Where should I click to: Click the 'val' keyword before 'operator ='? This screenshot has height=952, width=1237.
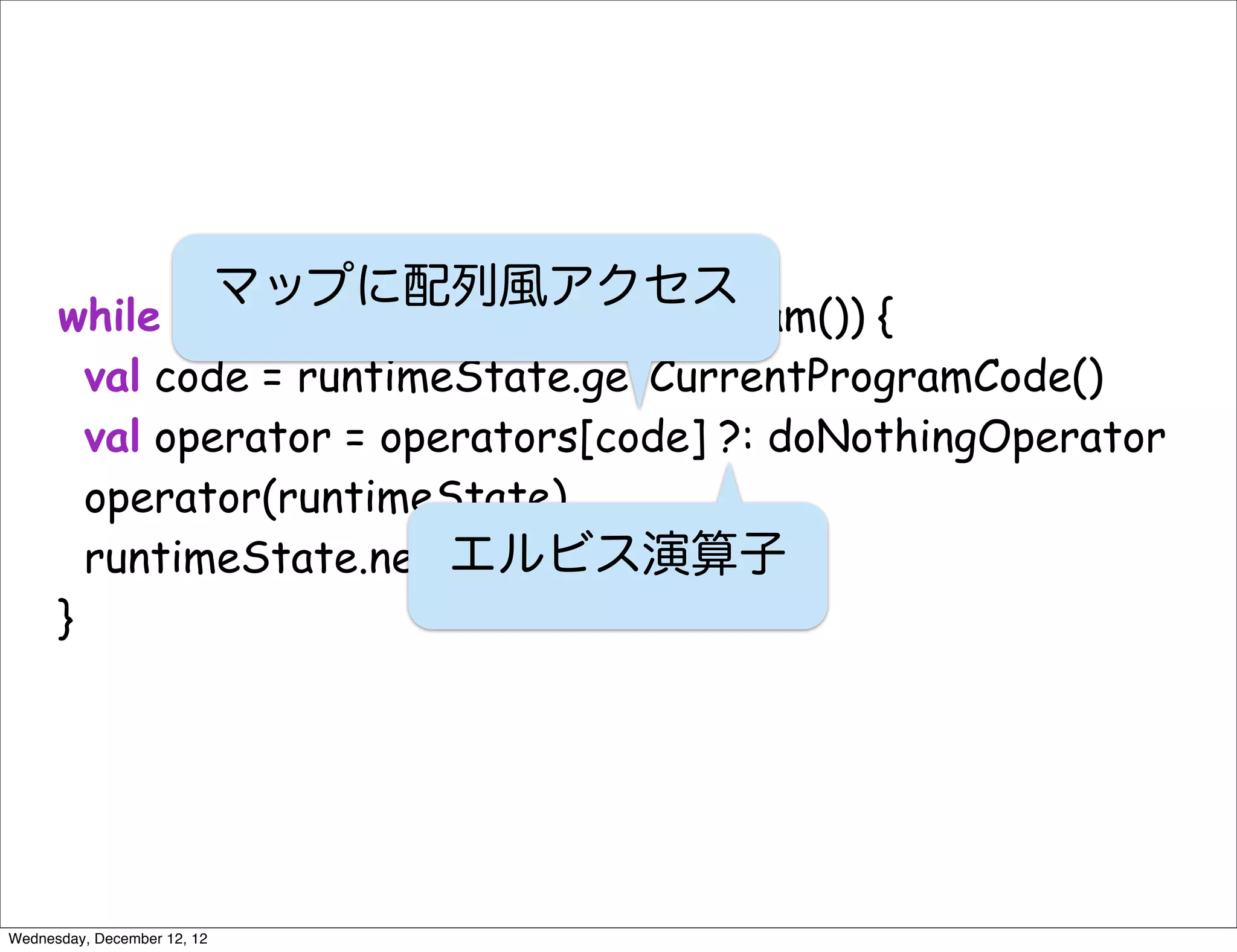[x=112, y=436]
